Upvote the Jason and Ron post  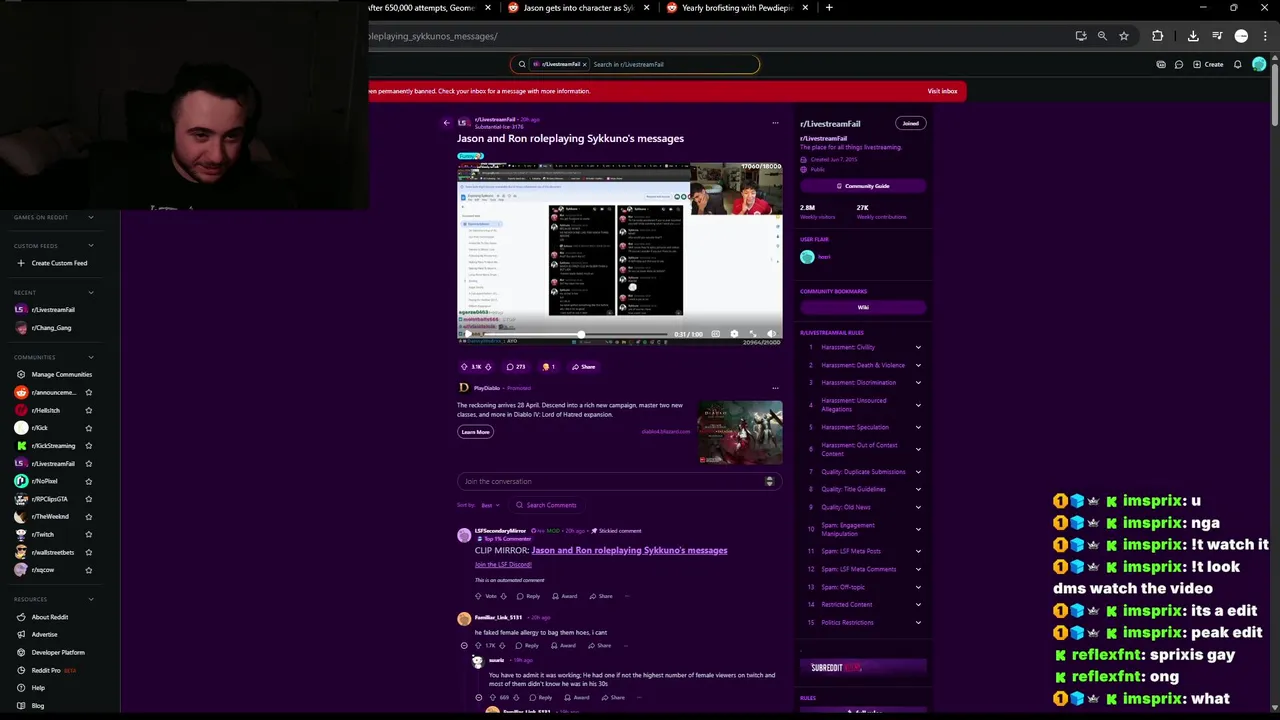[x=464, y=367]
